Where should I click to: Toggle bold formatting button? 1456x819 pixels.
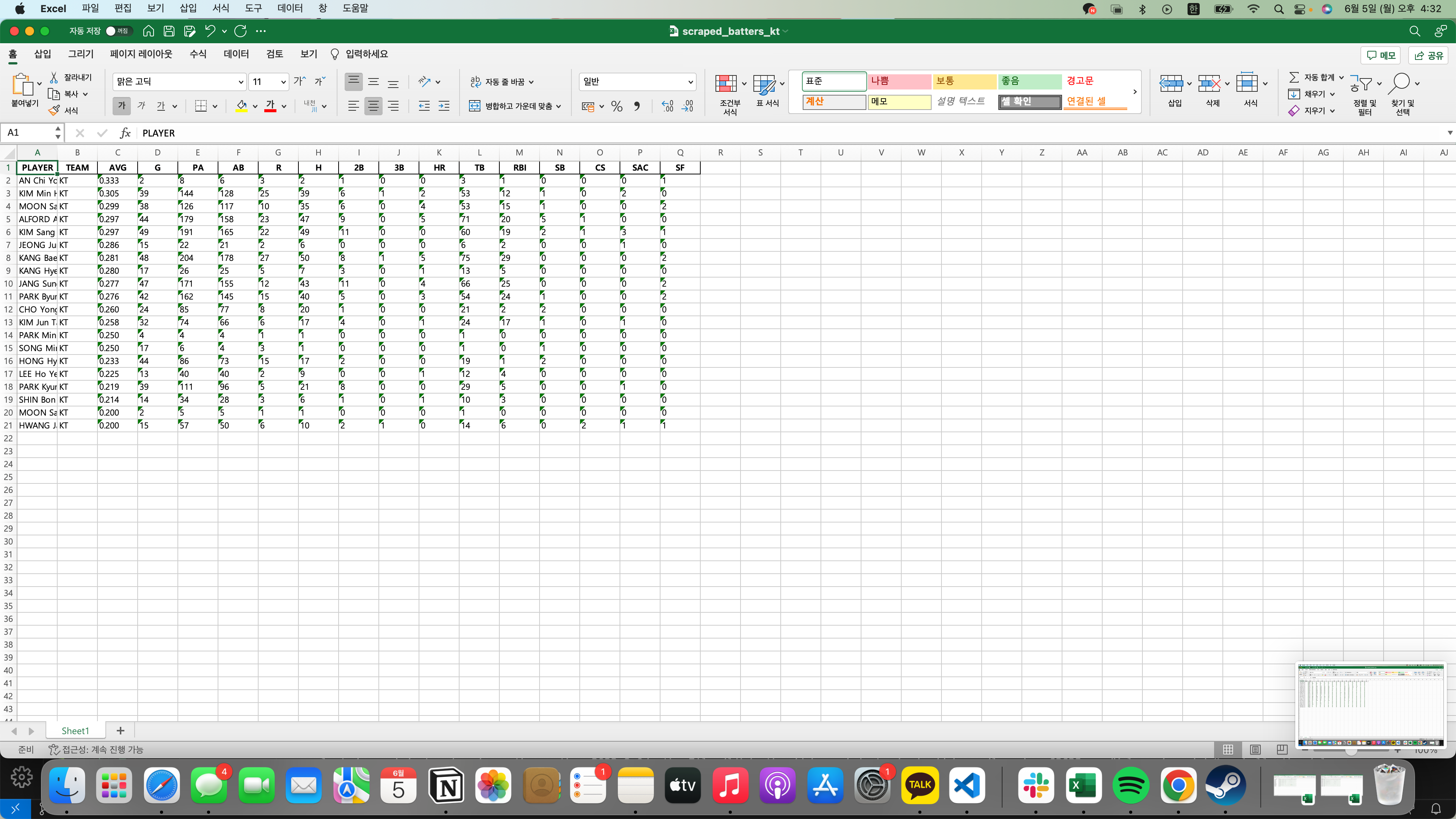tap(121, 106)
